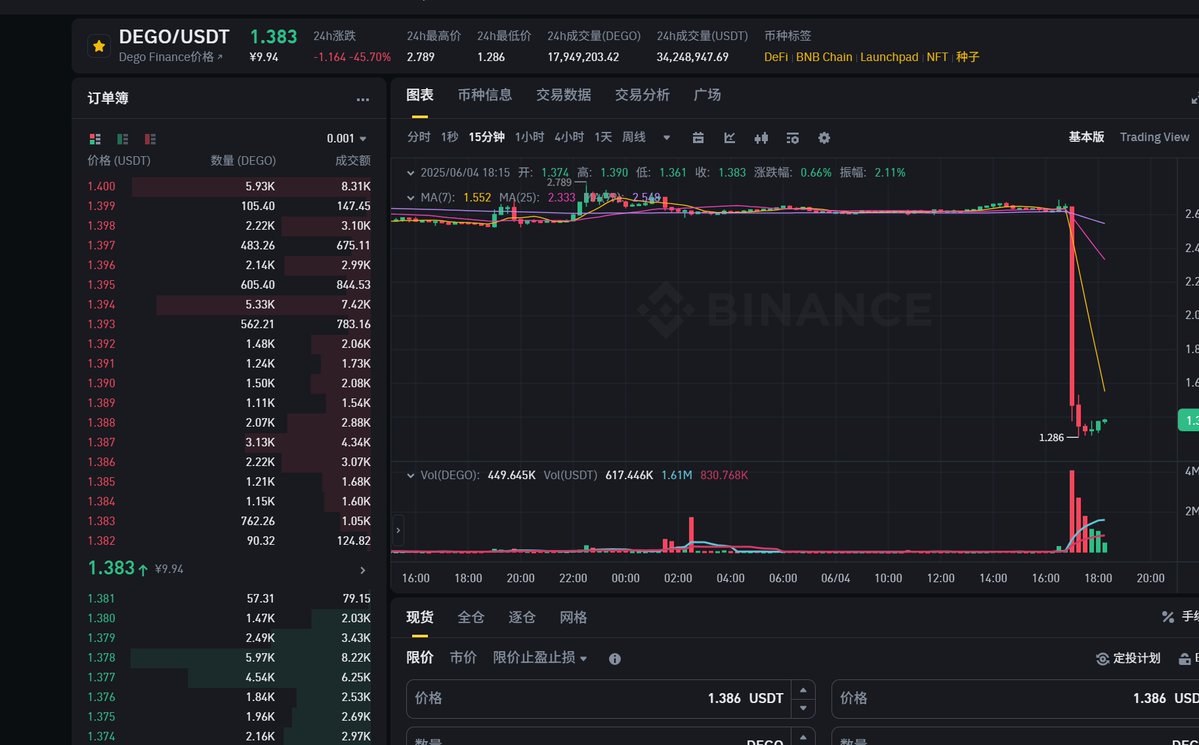
Task: Select the 1.394 sell order row
Action: 229,304
